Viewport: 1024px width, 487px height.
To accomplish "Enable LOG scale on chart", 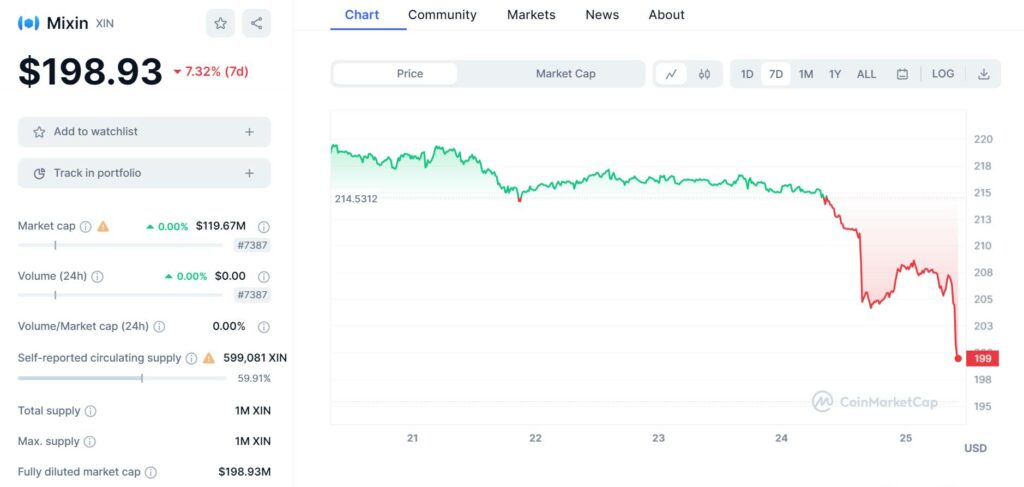I will click(942, 74).
